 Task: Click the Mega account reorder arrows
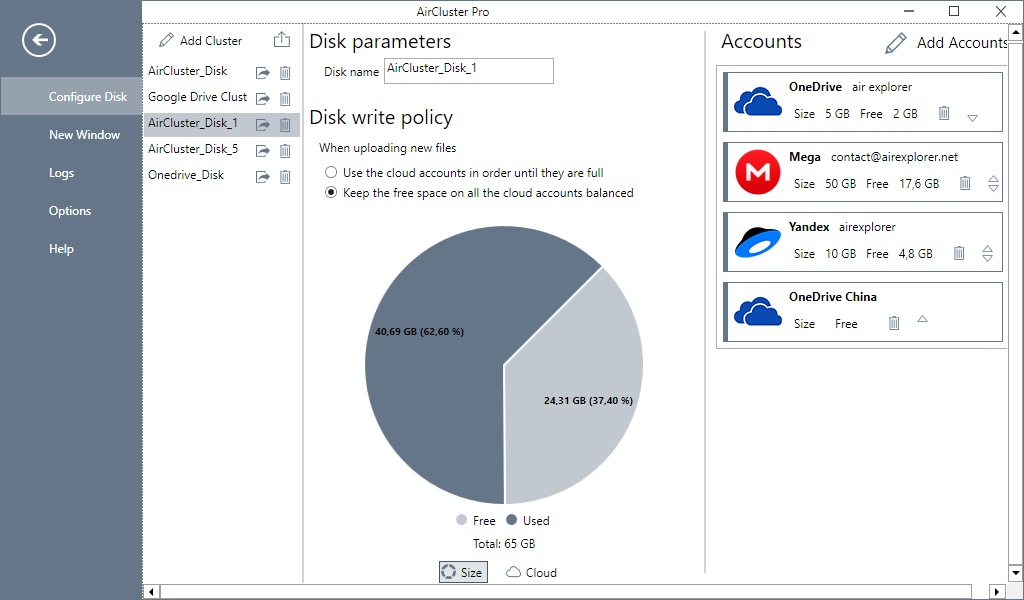[993, 183]
